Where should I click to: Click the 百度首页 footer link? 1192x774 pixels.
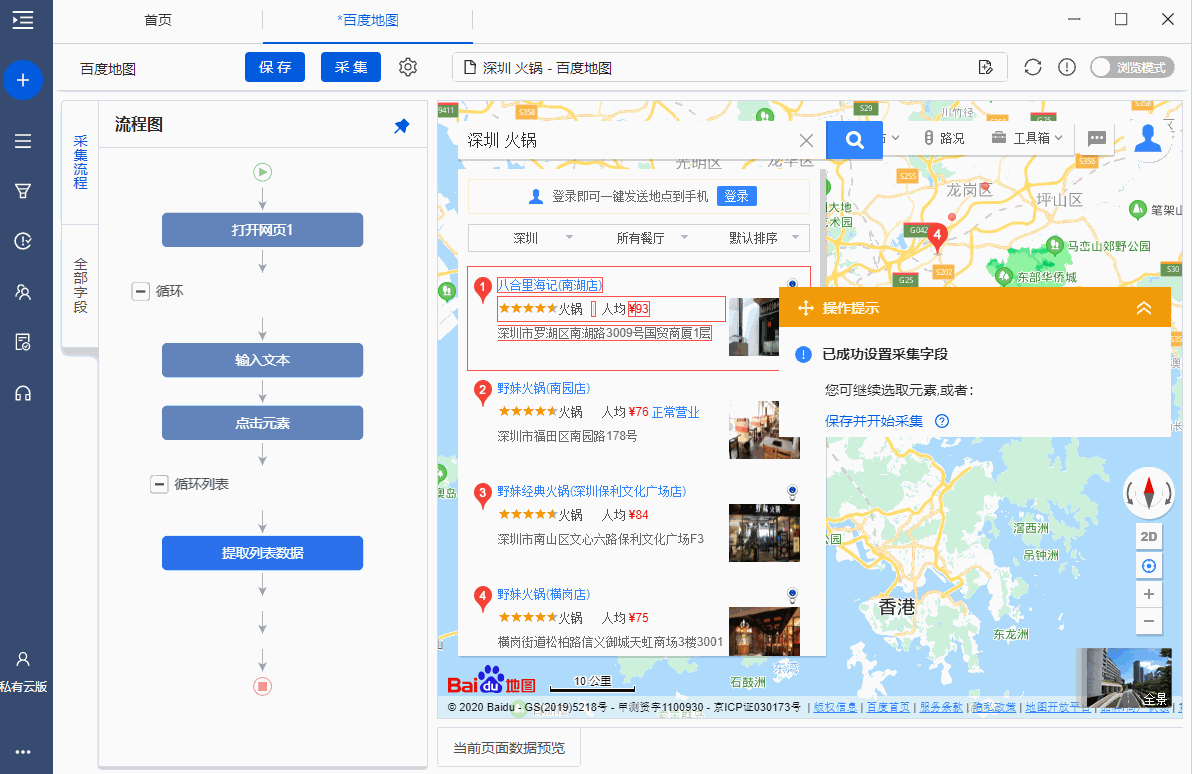pos(888,707)
